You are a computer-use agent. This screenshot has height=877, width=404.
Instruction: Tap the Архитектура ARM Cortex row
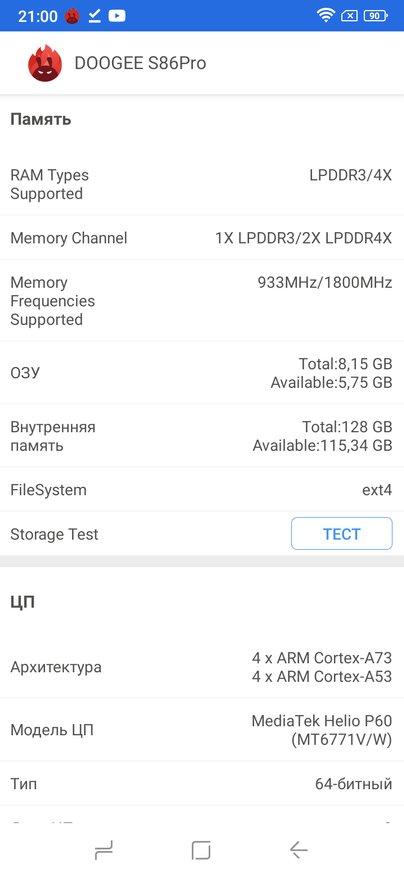(x=202, y=667)
